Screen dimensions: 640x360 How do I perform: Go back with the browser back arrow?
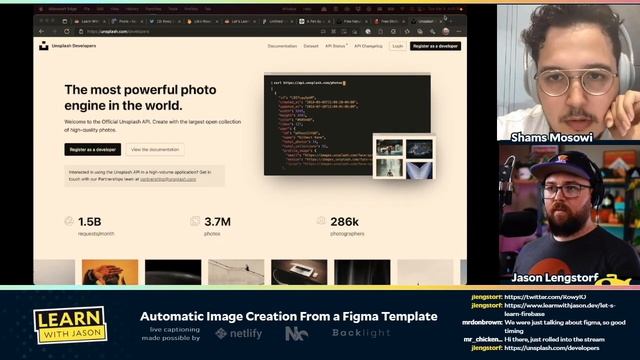(x=42, y=31)
